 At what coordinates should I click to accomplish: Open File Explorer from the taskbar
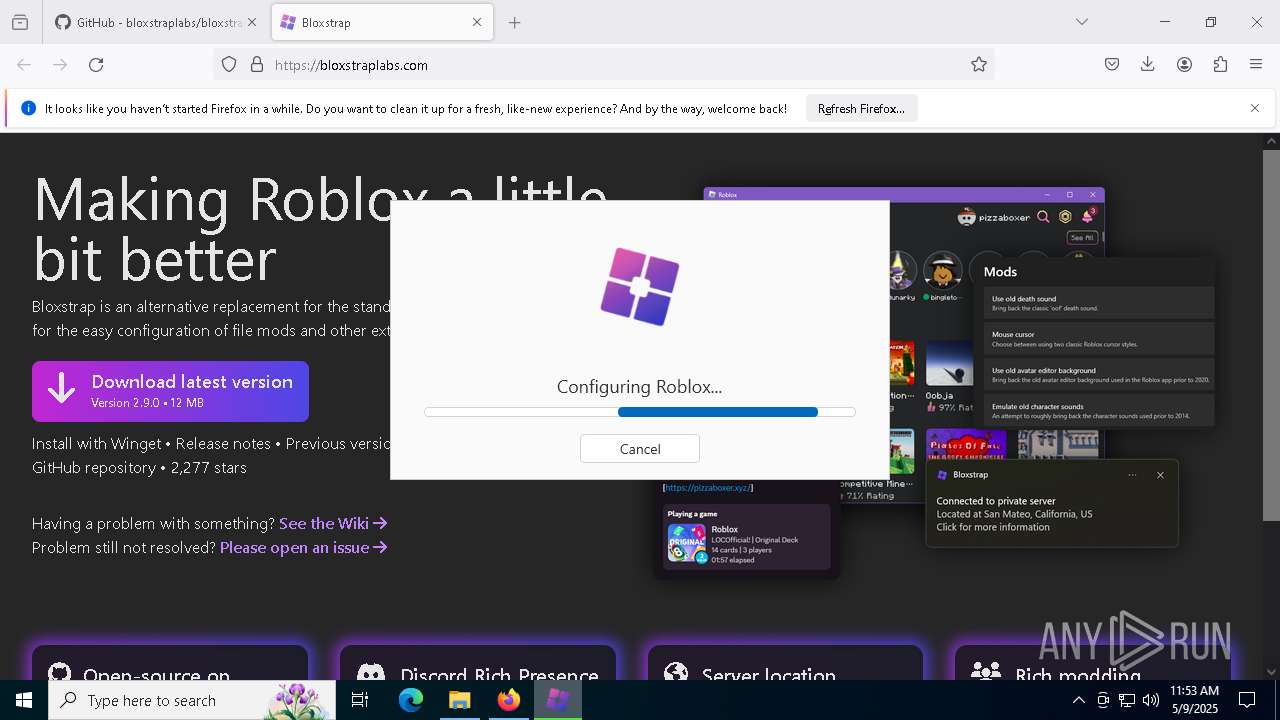(460, 700)
